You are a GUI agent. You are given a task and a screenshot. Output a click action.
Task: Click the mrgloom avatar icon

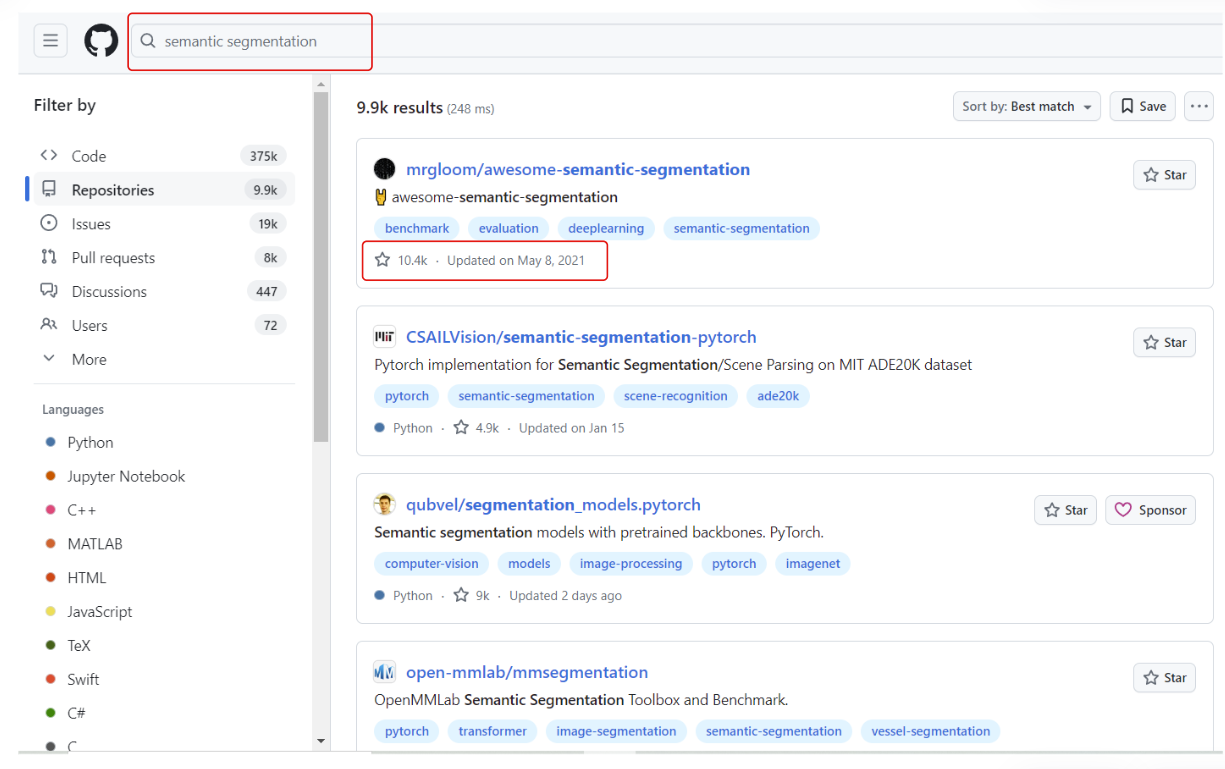coord(385,169)
